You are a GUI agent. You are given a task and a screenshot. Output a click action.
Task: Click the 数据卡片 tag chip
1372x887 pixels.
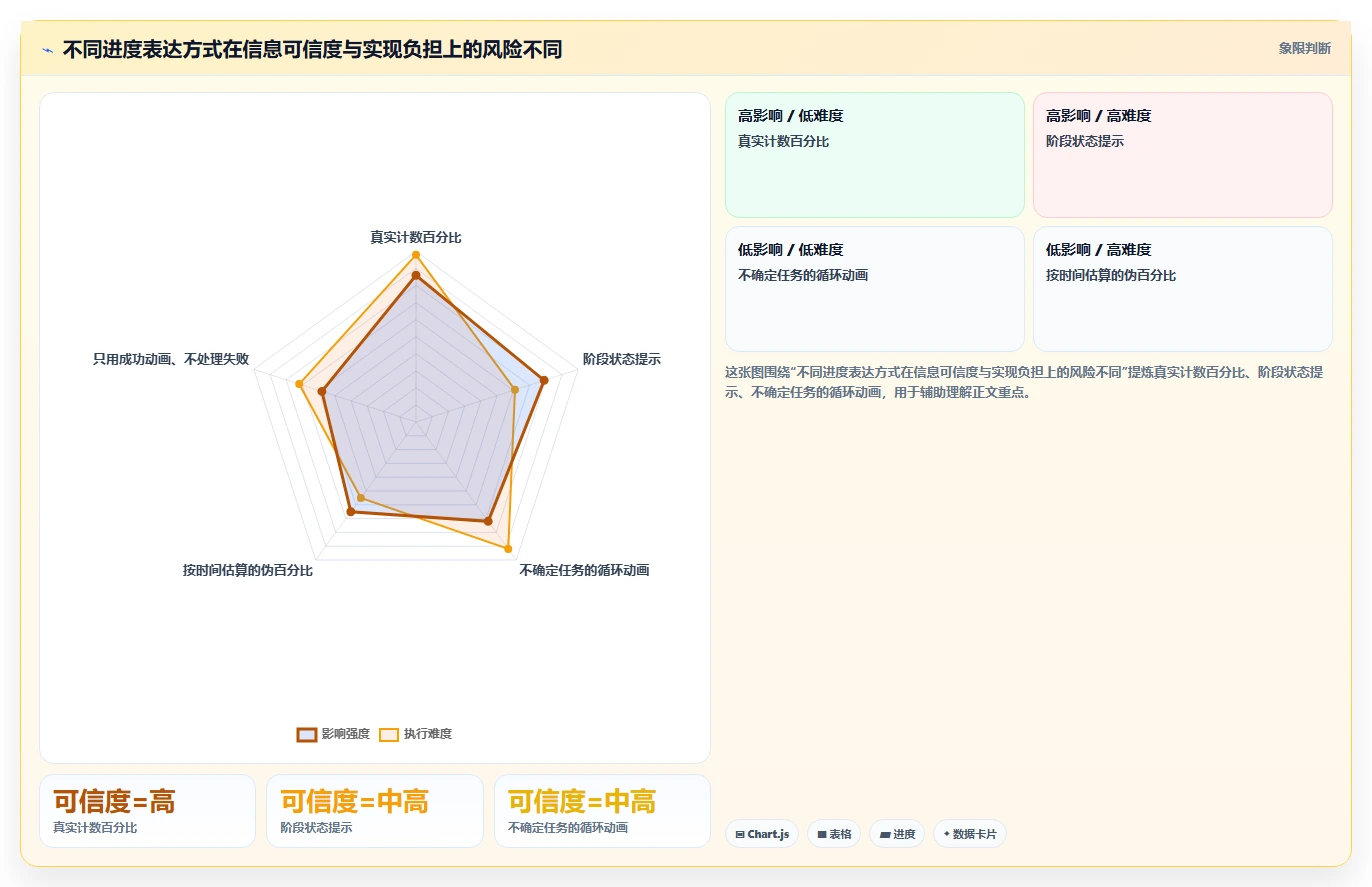coord(970,834)
